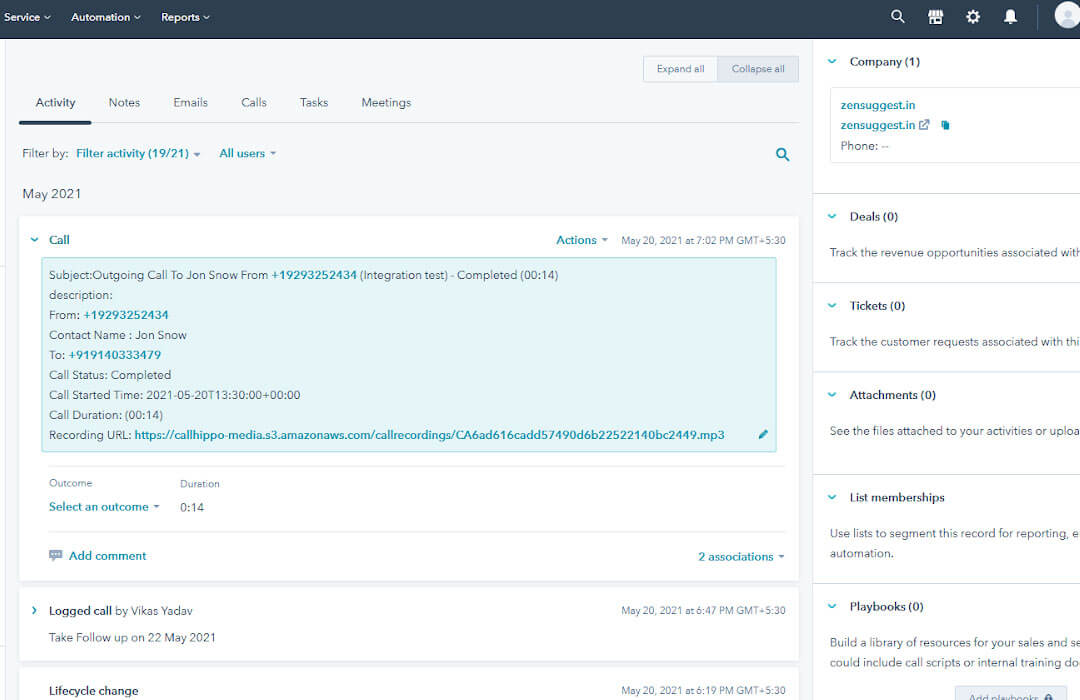Click the Expand all button
Viewport: 1080px width, 700px height.
tap(681, 69)
